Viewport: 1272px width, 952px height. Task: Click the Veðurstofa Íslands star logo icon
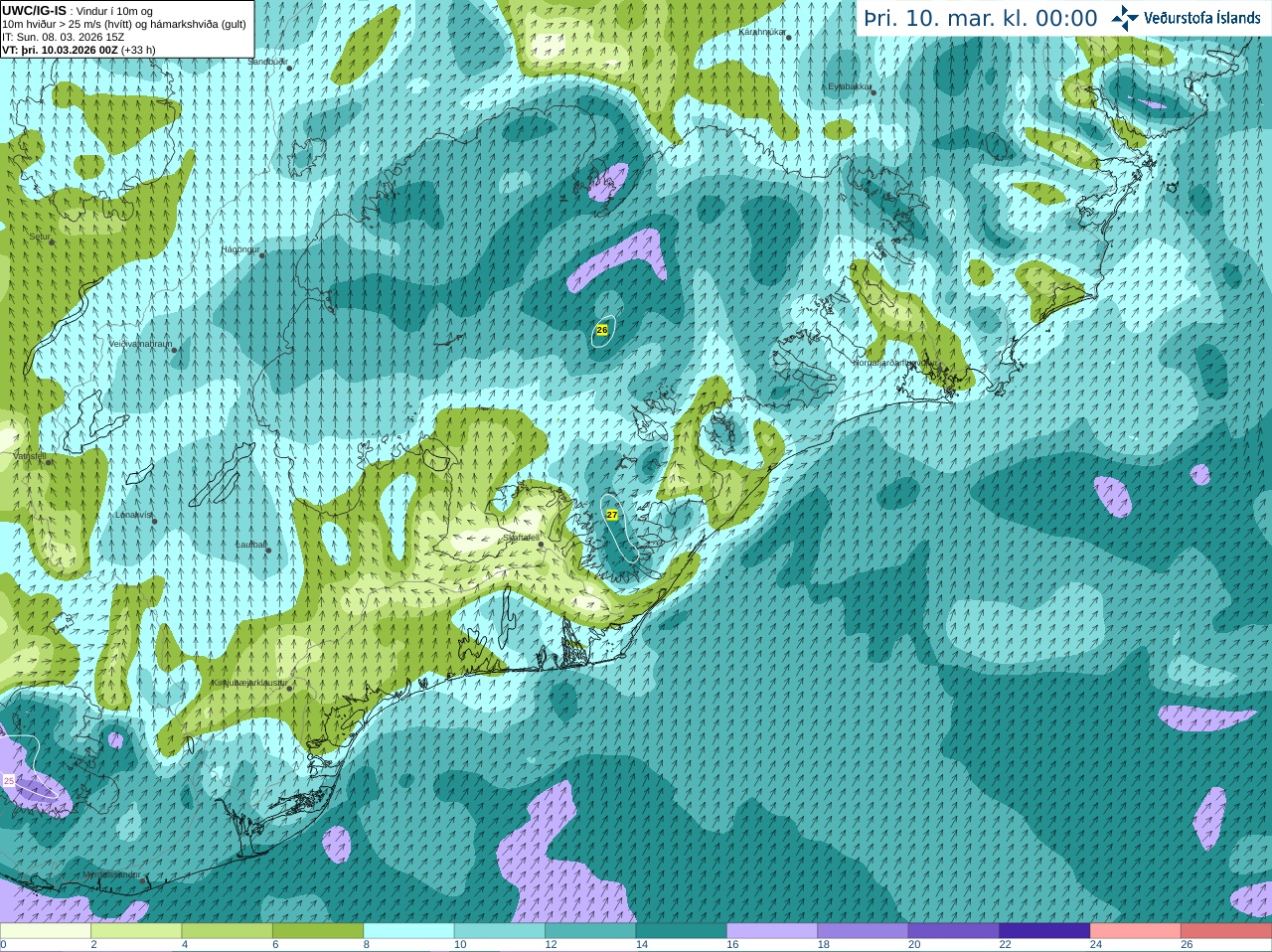[x=1125, y=18]
